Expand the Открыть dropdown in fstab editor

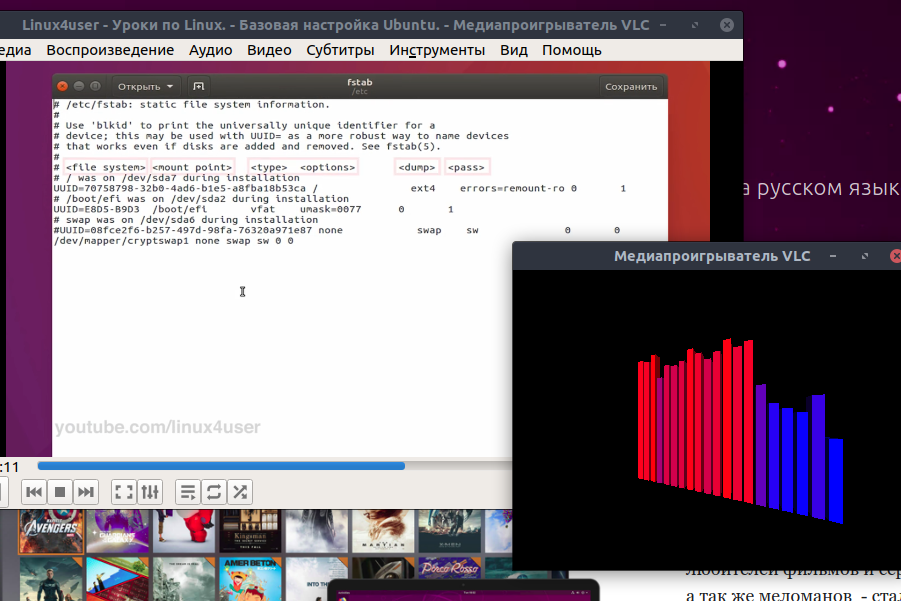[146, 87]
